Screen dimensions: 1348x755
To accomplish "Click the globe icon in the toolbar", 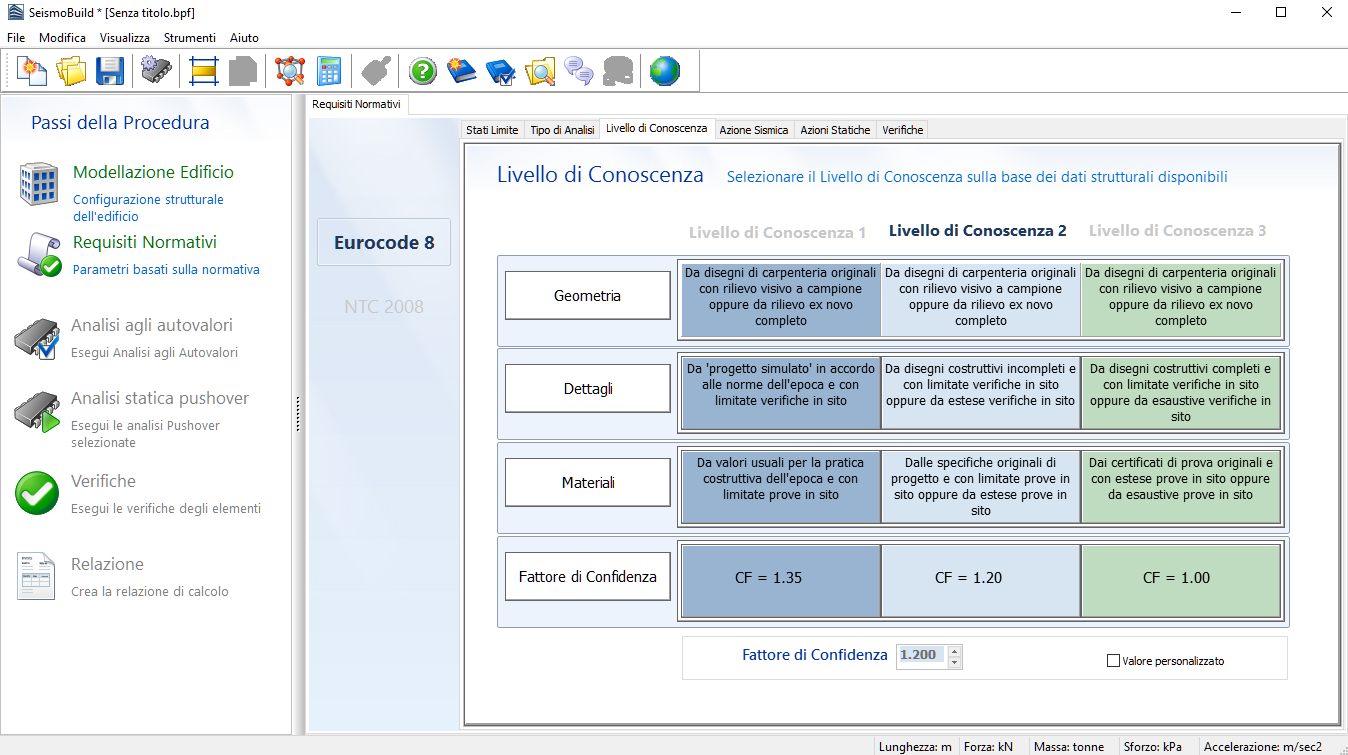I will pos(664,71).
